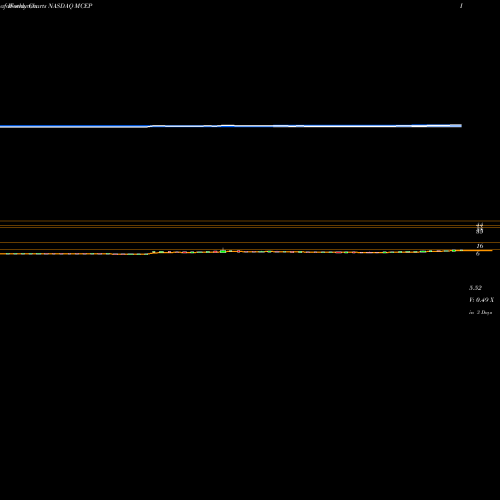
Task: Click the V: 0.49 volume label
Action: pos(481,300)
